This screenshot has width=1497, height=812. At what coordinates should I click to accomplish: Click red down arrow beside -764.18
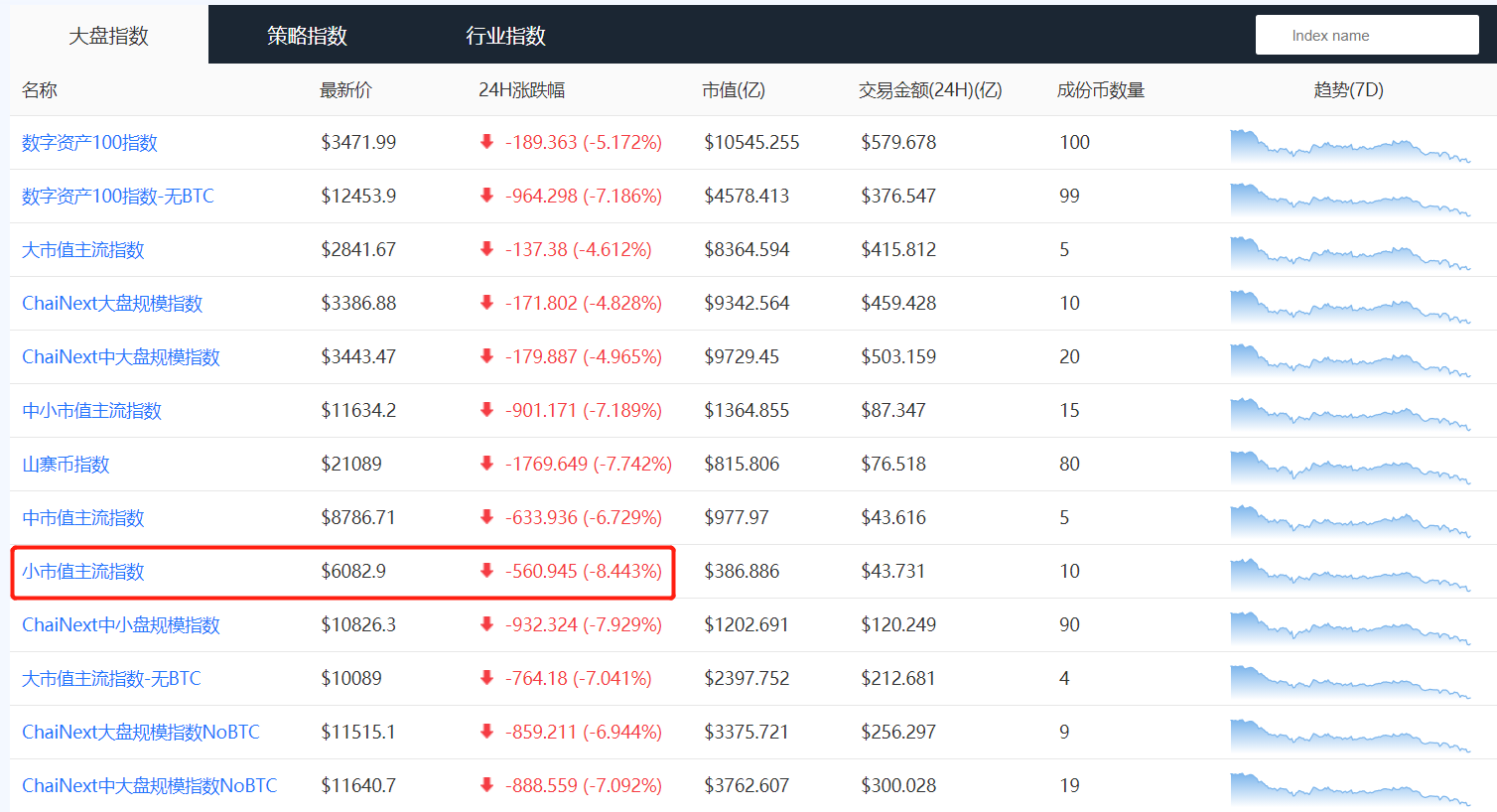(486, 678)
